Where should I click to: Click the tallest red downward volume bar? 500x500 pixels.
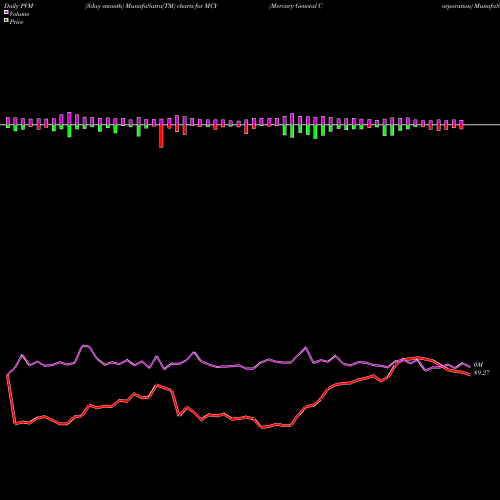click(x=161, y=136)
